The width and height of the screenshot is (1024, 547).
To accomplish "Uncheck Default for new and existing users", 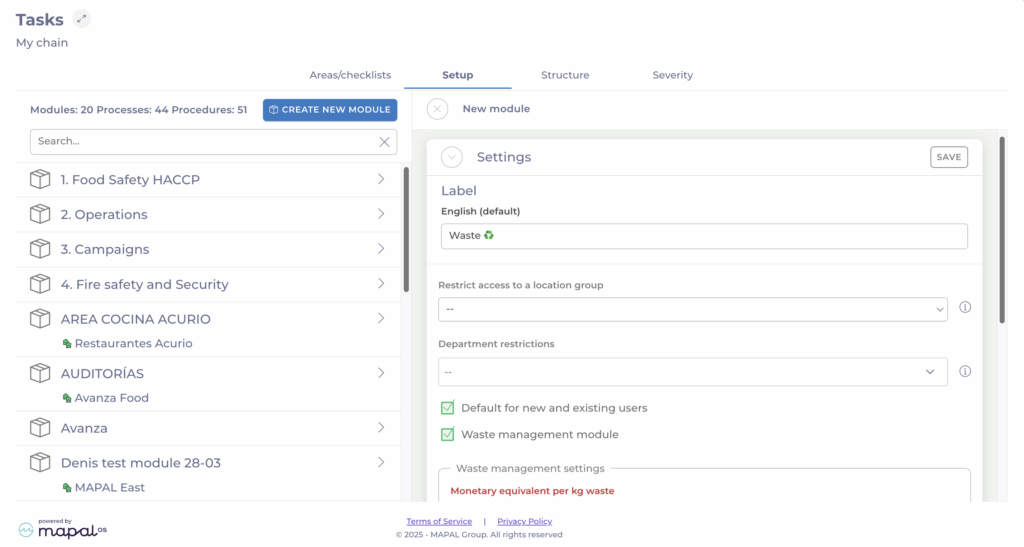I will [x=448, y=408].
